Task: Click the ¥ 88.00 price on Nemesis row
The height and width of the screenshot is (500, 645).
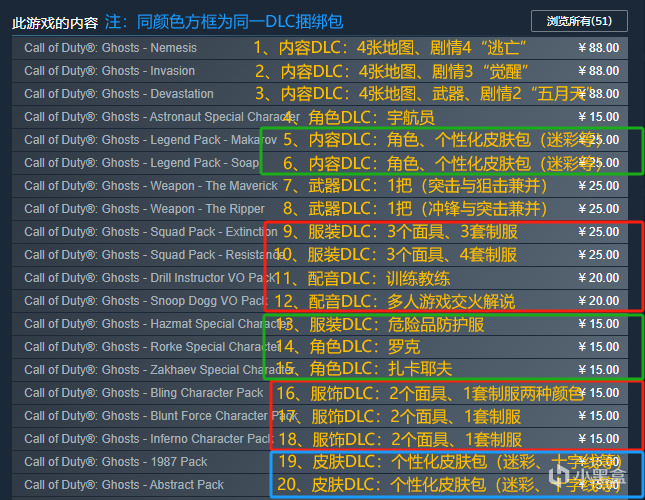Action: (599, 48)
